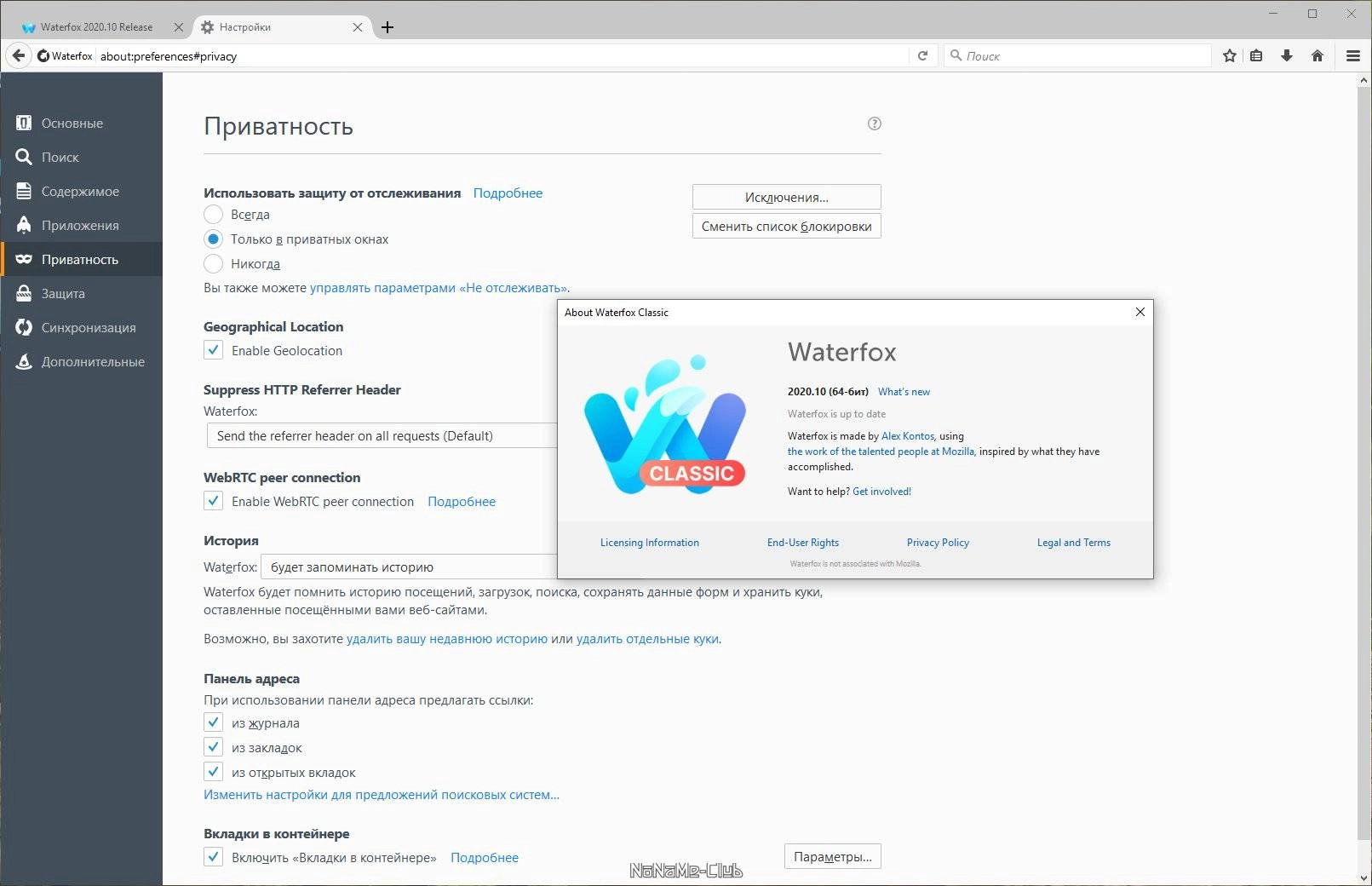This screenshot has width=1372, height=886.
Task: Toggle Enable Geolocation checkbox
Action: coord(213,350)
